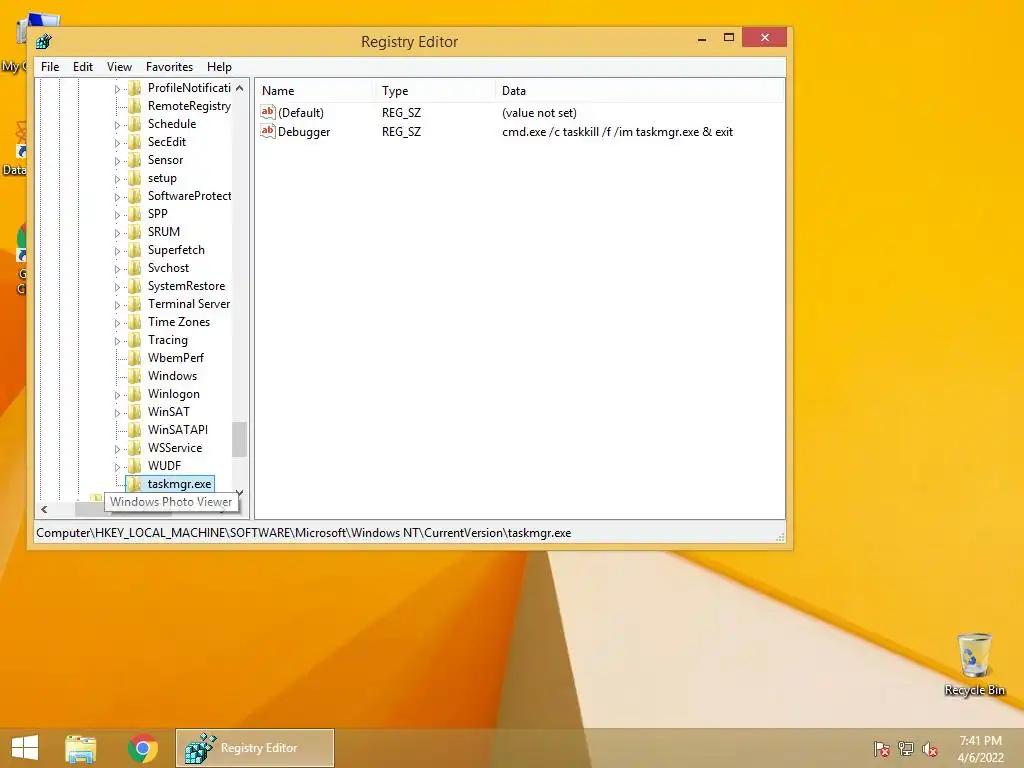The height and width of the screenshot is (768, 1024).
Task: Click the SystemRestore folder icon
Action: click(135, 286)
